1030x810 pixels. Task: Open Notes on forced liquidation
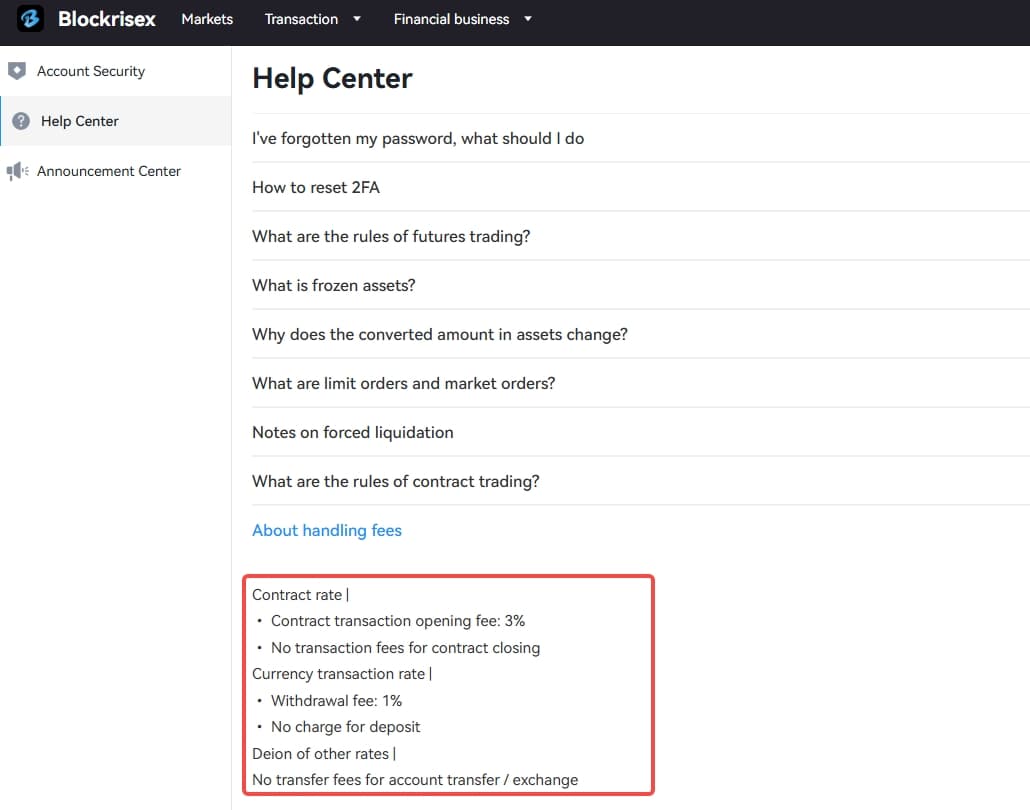pos(353,432)
